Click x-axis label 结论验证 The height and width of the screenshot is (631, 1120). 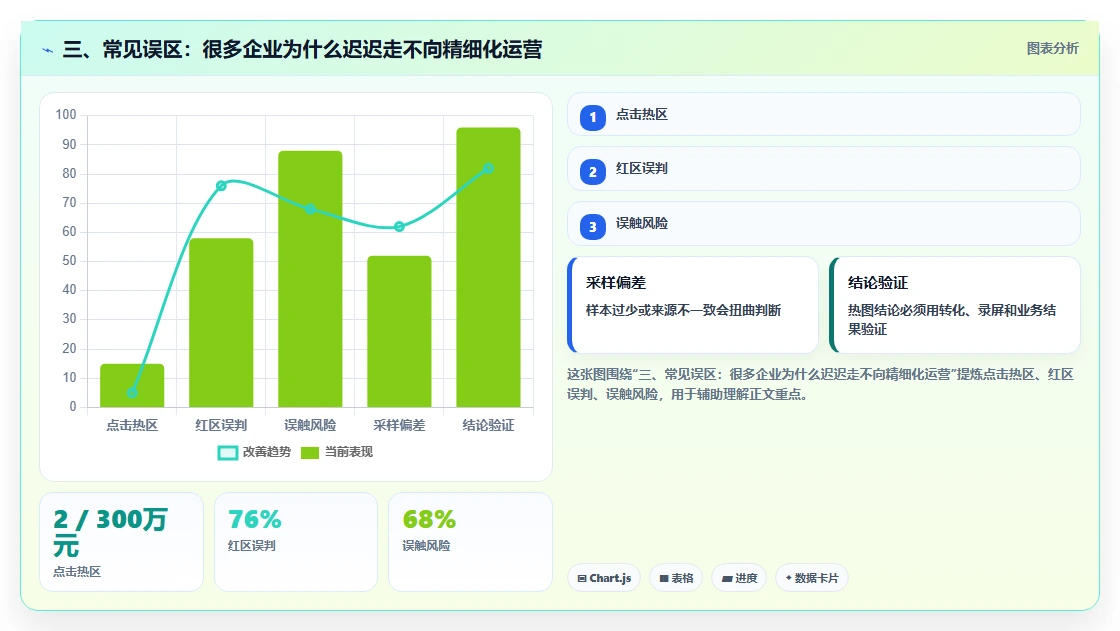[489, 425]
